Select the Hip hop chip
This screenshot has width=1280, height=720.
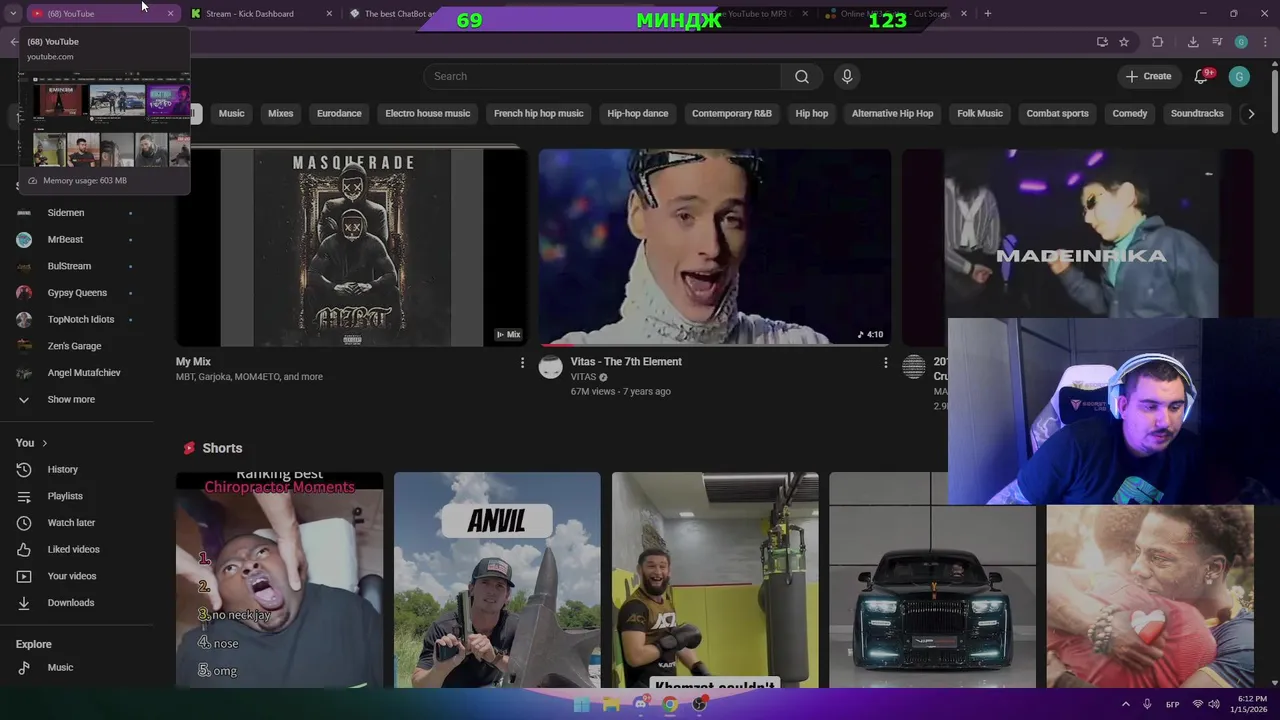pos(811,114)
